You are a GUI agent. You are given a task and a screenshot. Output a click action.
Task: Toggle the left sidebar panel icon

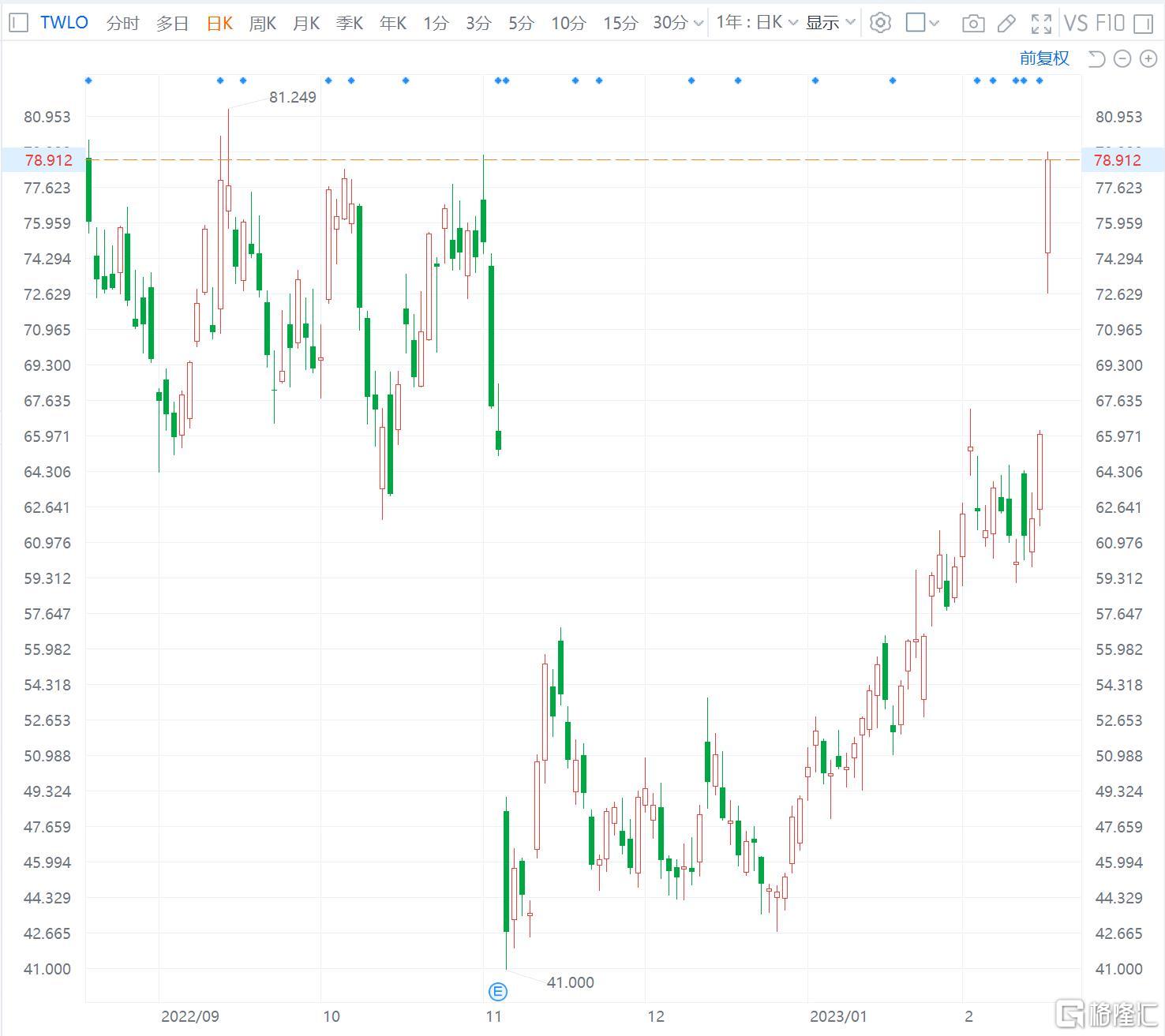(17, 23)
